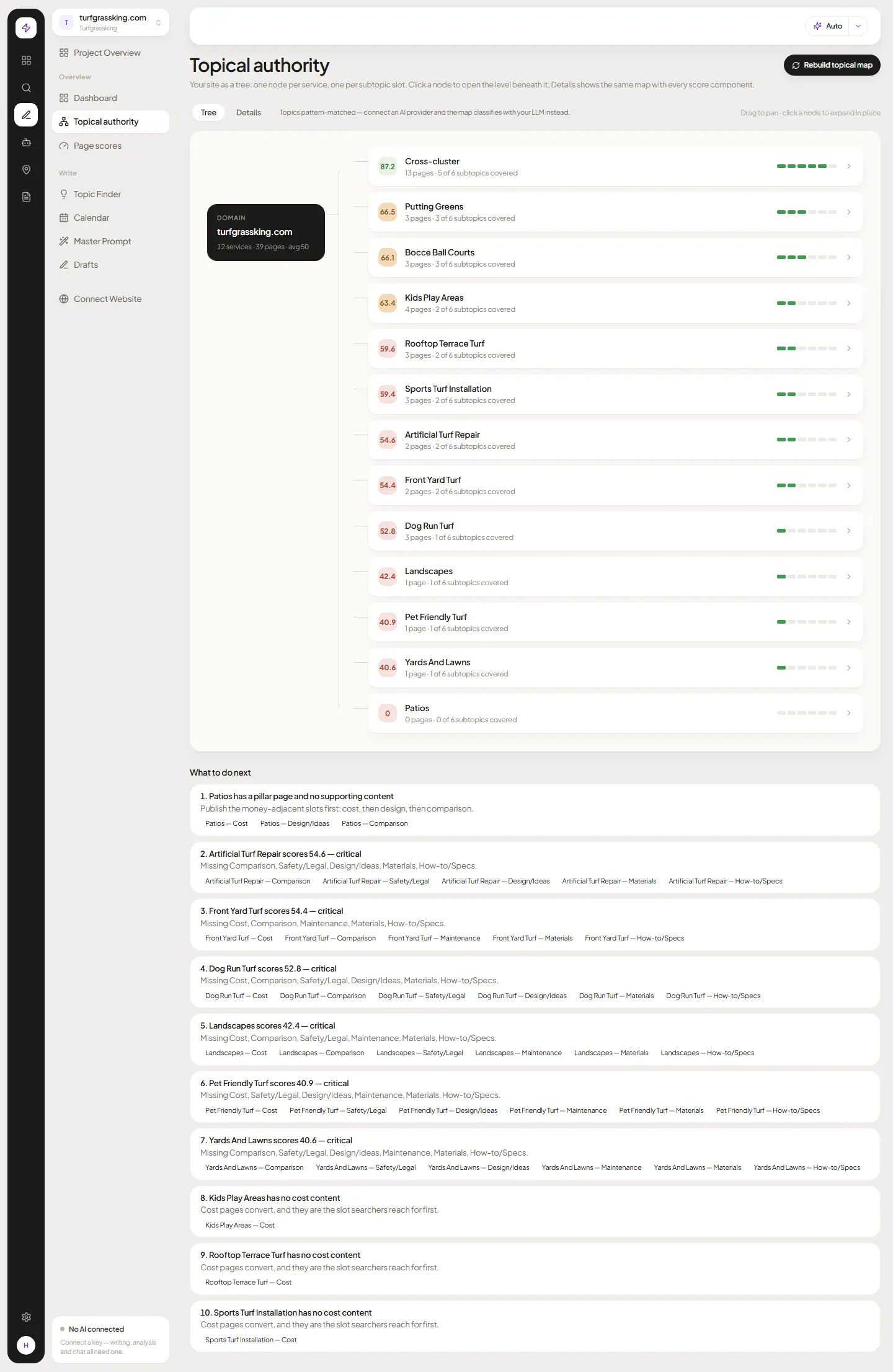Screen dimensions: 893x1372
Task: Open the grid icon in the left rail
Action: point(26,60)
